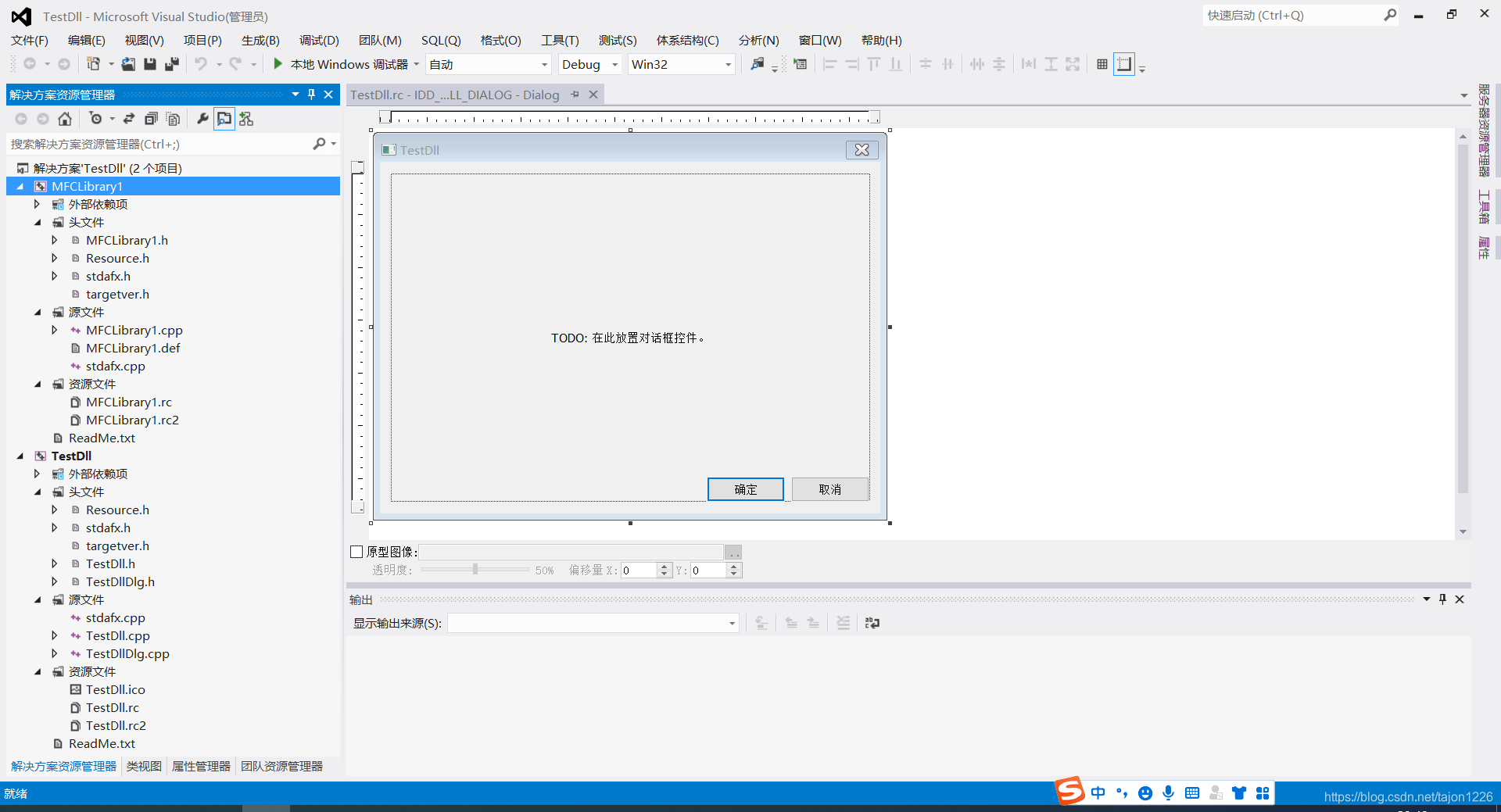
Task: Open the Debug configuration dropdown
Action: (x=614, y=64)
